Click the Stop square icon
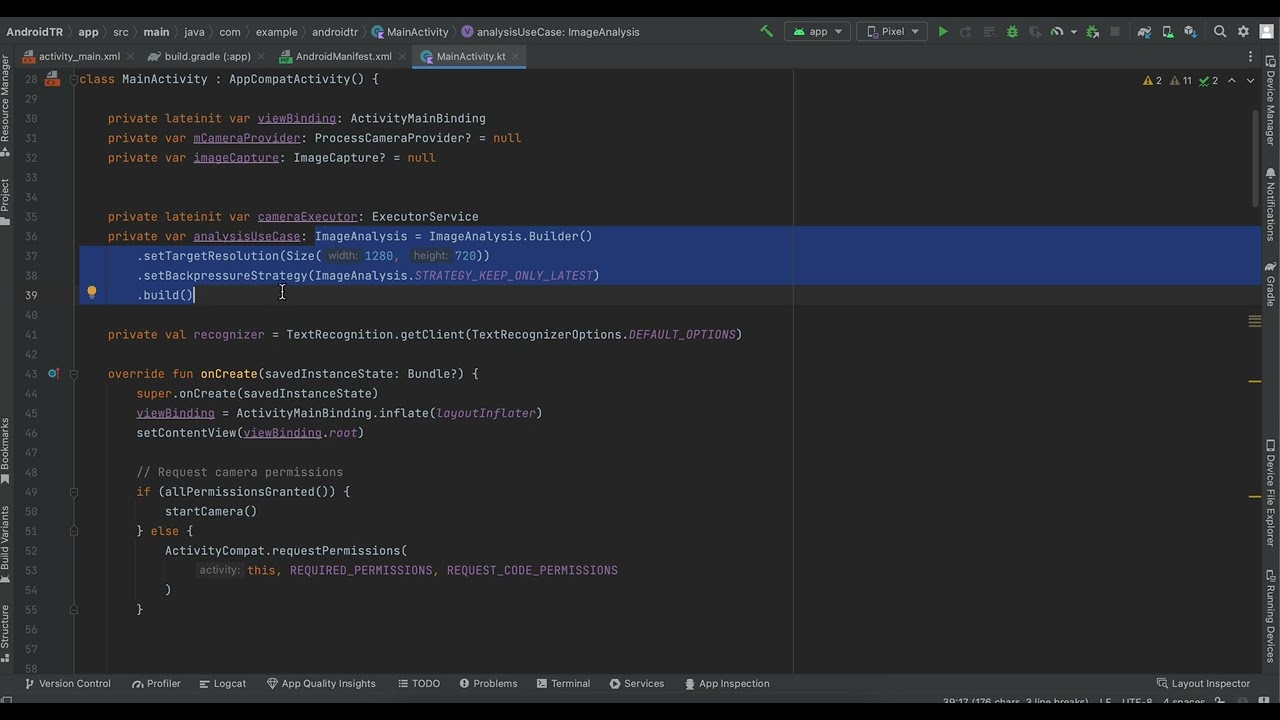The height and width of the screenshot is (720, 1280). point(1115,31)
